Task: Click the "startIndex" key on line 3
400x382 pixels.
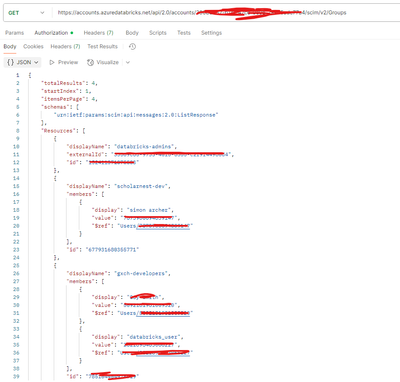Action: click(x=61, y=91)
